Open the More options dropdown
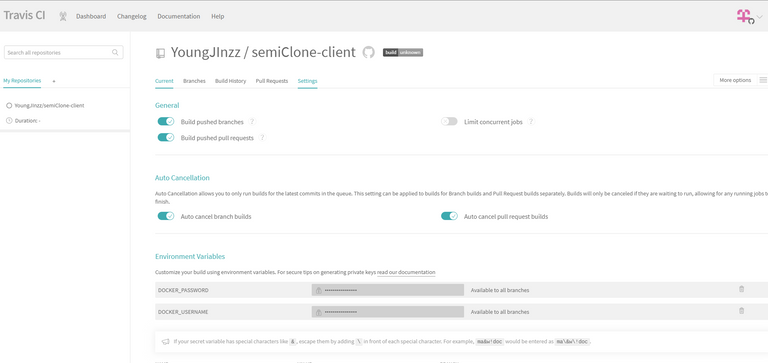The image size is (768, 363). coord(735,80)
